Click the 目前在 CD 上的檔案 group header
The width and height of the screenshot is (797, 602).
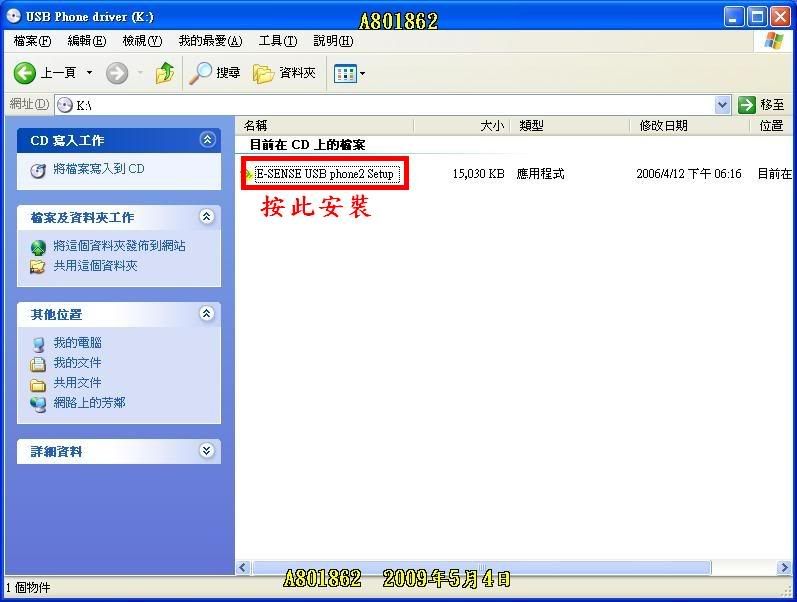click(x=308, y=145)
